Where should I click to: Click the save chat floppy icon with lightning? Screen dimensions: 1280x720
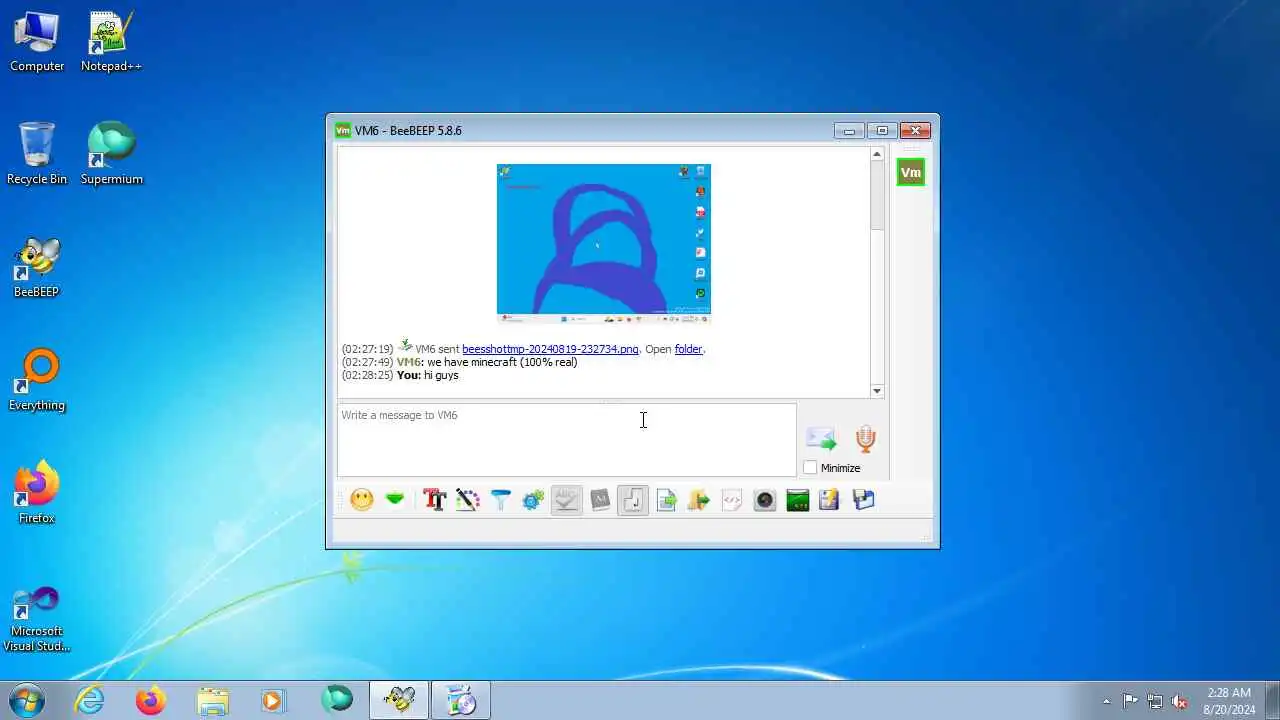click(830, 499)
